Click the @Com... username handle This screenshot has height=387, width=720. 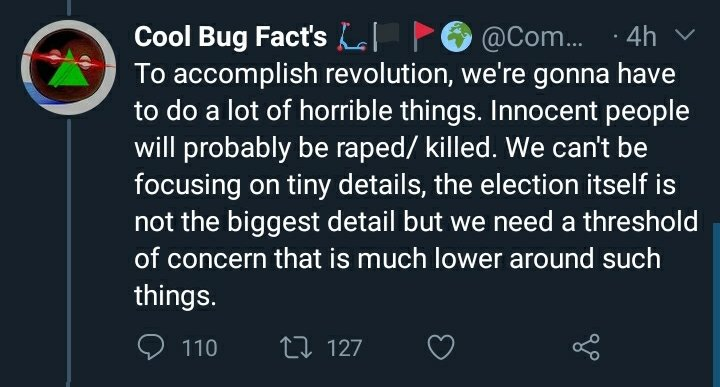[532, 37]
